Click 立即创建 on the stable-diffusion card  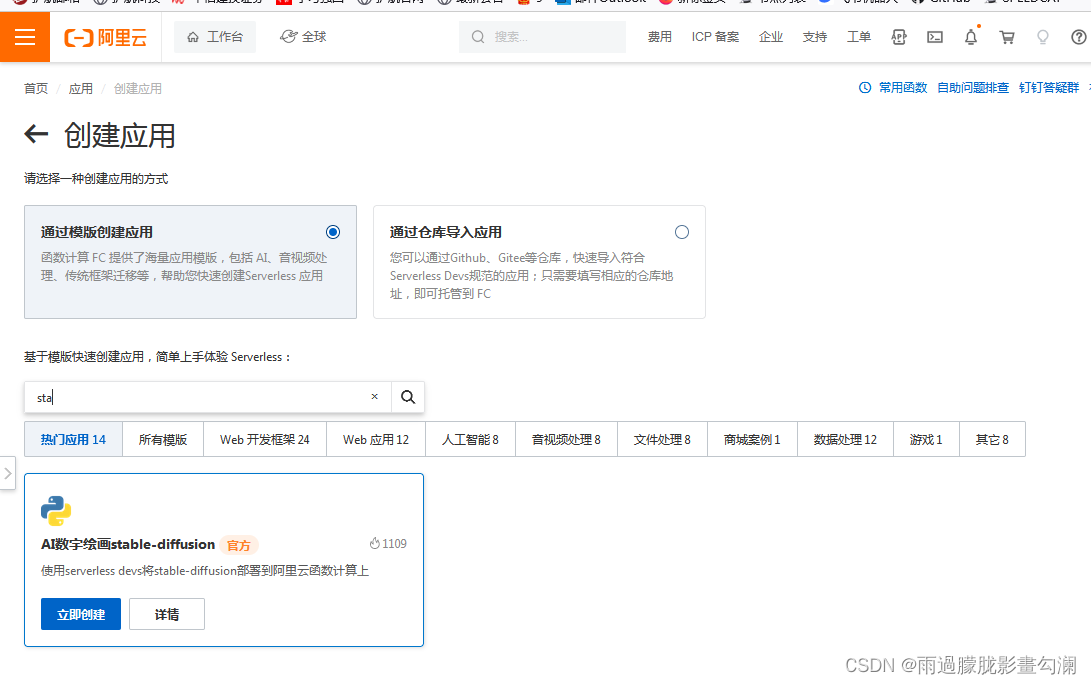tap(81, 614)
